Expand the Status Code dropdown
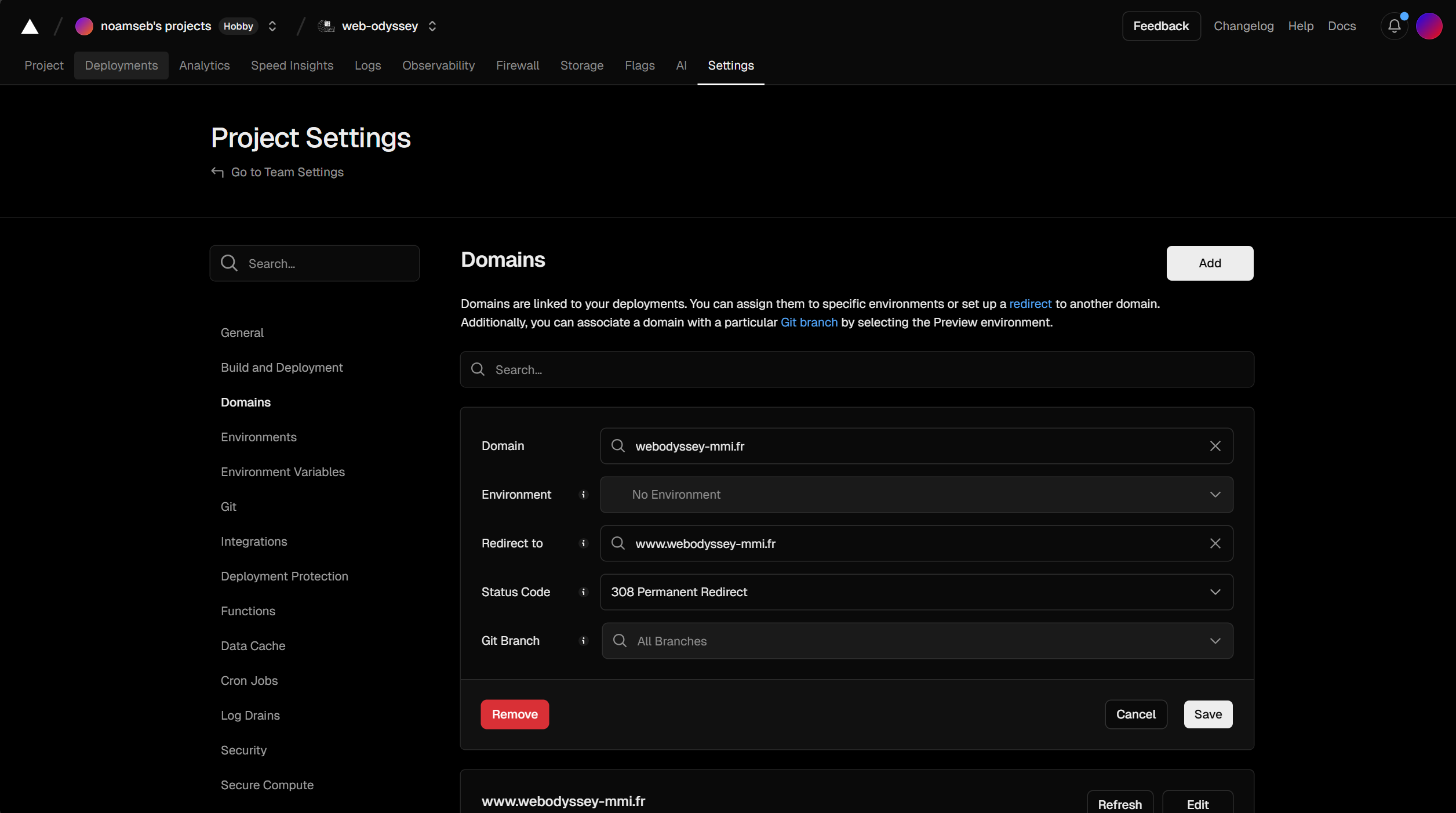Screen dimensions: 1456x813 click(916, 592)
